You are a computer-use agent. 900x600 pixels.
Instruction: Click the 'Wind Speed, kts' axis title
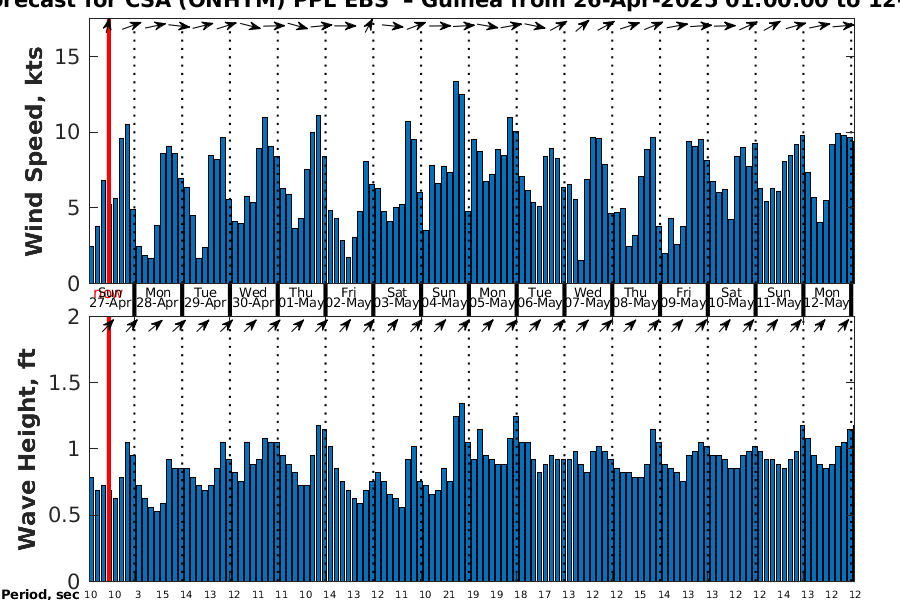tap(33, 151)
